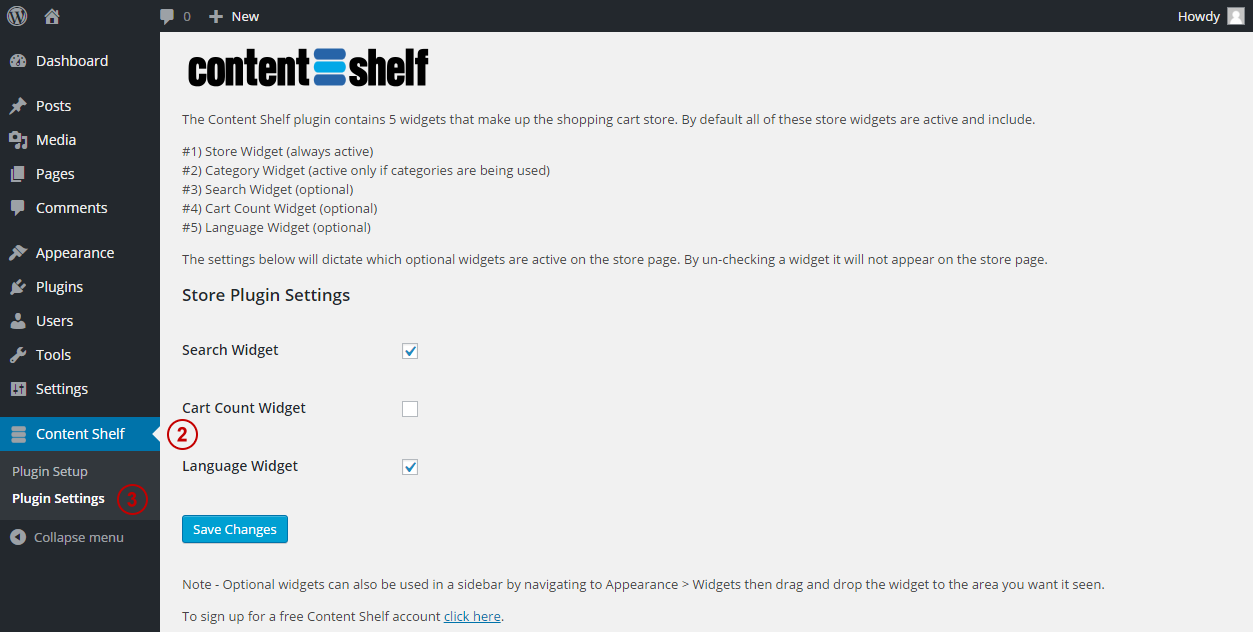Click the Appearance paintbrush icon
The height and width of the screenshot is (632, 1253).
[18, 253]
